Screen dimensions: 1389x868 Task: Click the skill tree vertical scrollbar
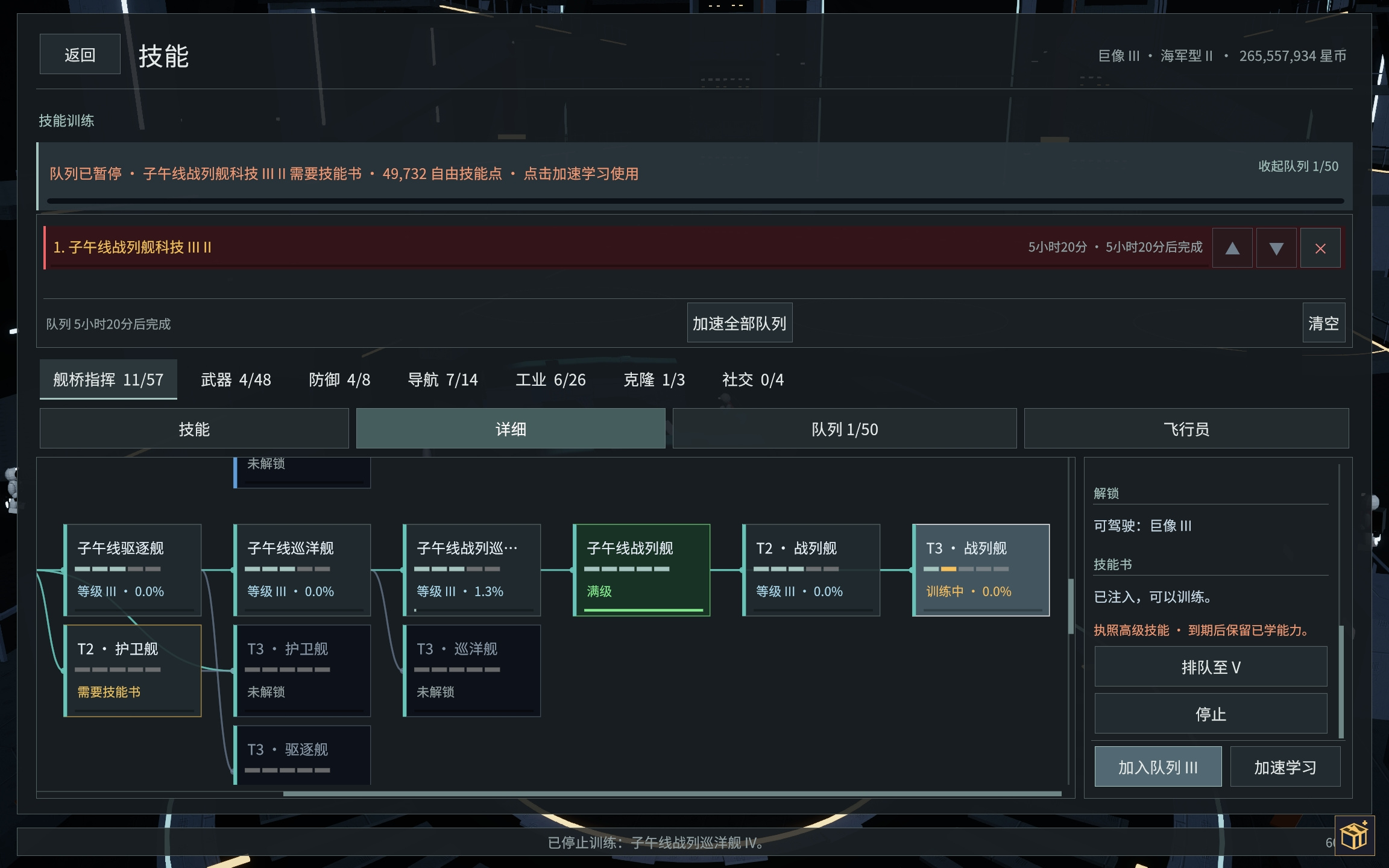(1071, 606)
